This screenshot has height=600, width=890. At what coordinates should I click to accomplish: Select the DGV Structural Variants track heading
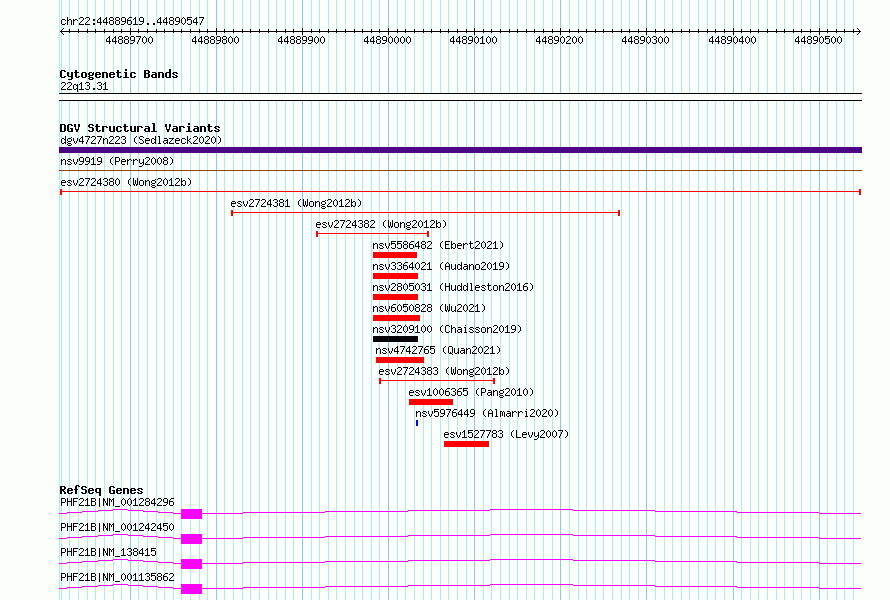point(140,128)
